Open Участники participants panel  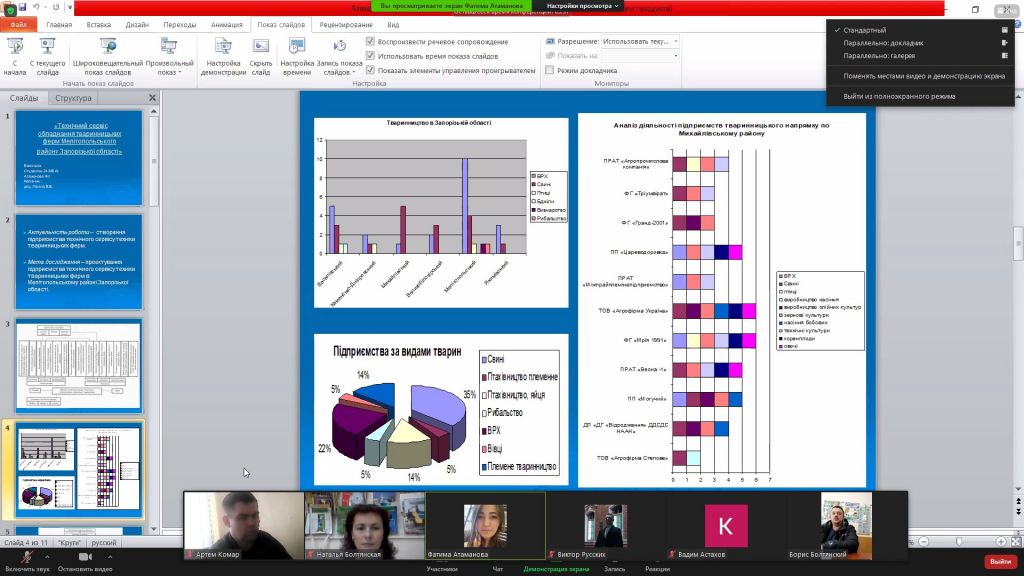[441, 569]
